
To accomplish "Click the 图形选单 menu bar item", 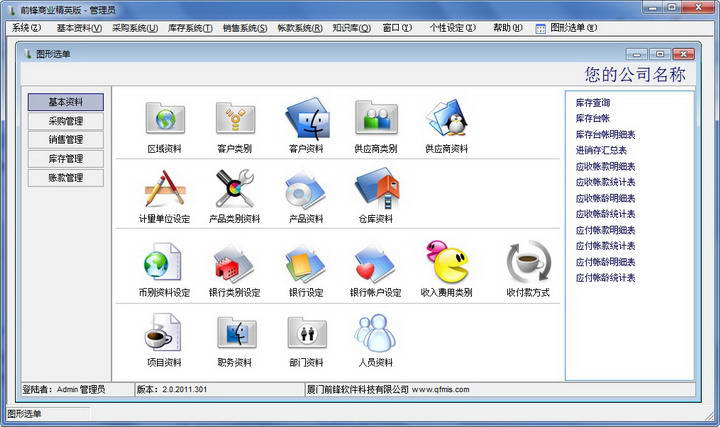I will click(566, 28).
